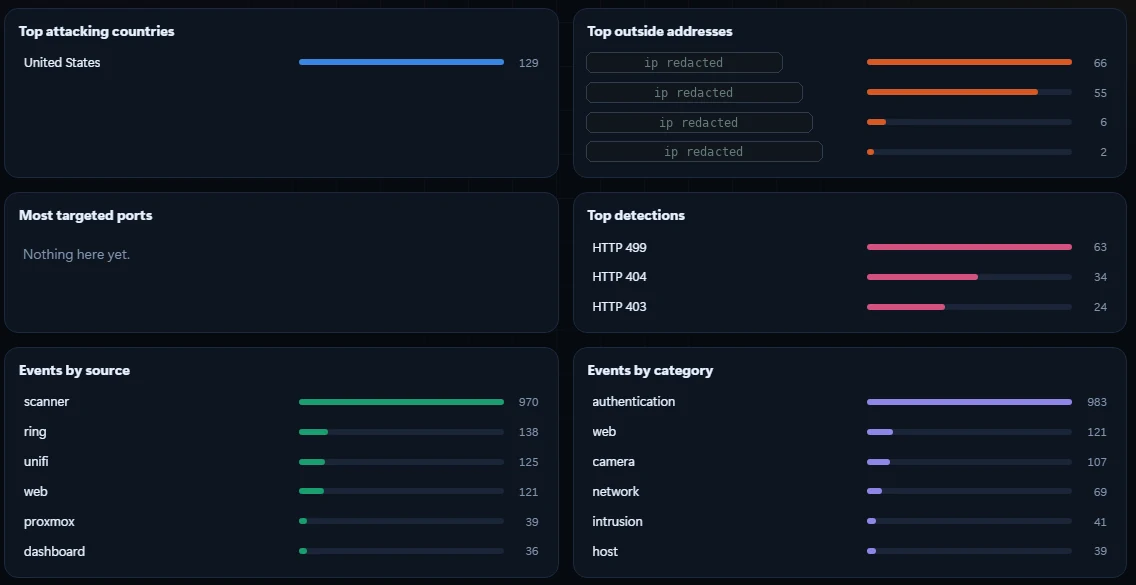This screenshot has width=1136, height=585.
Task: Click the proxmox source row
Action: coord(281,522)
